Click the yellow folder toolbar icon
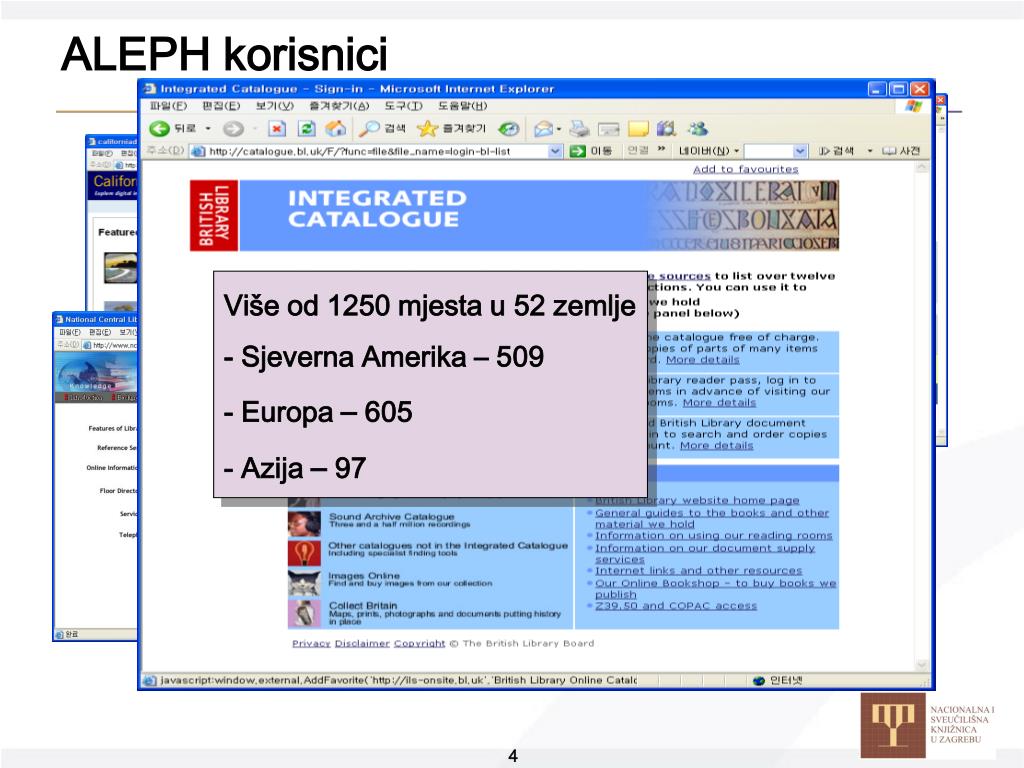The height and width of the screenshot is (768, 1024). 638,129
